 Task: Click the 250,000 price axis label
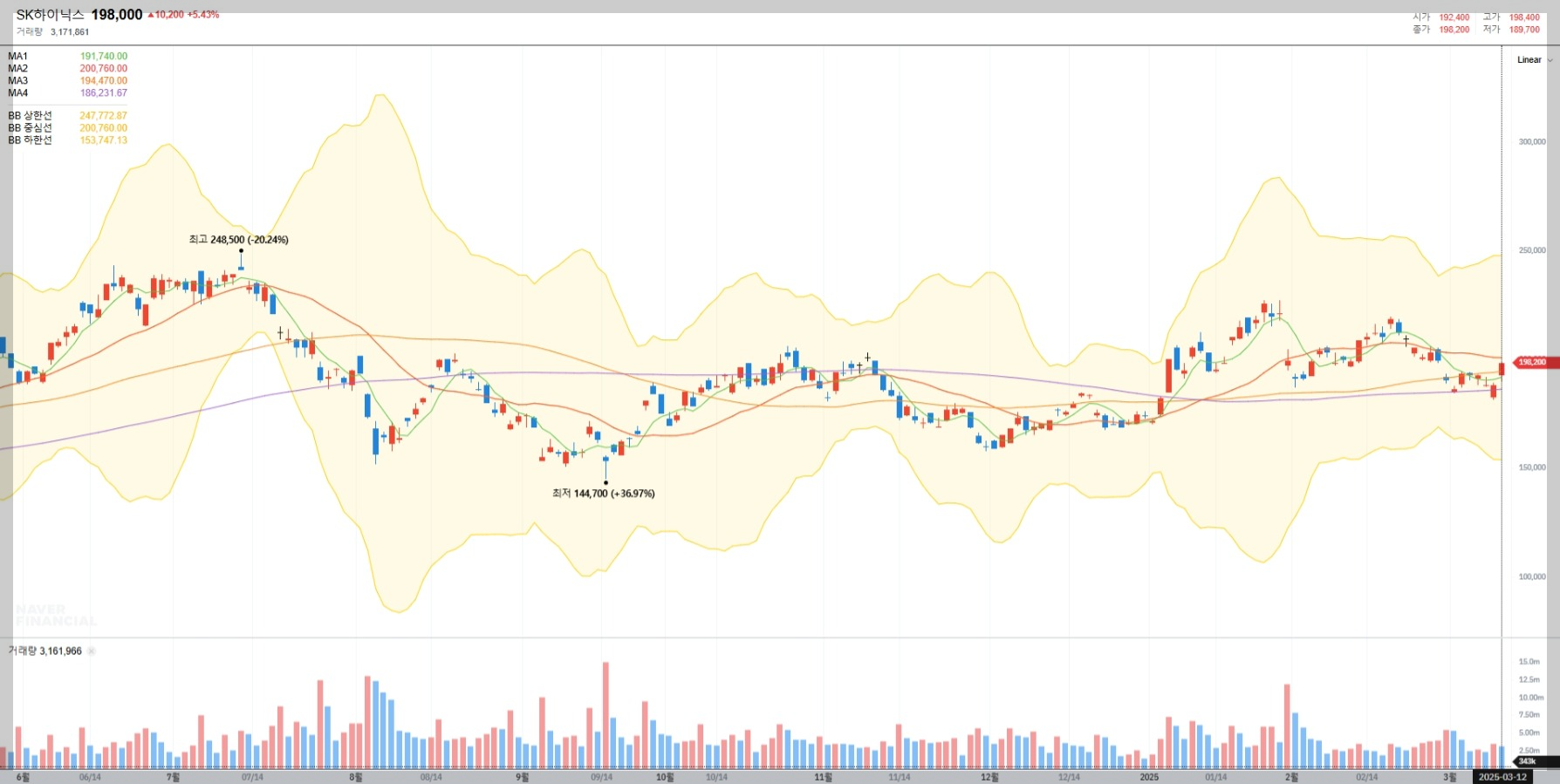pos(1532,250)
